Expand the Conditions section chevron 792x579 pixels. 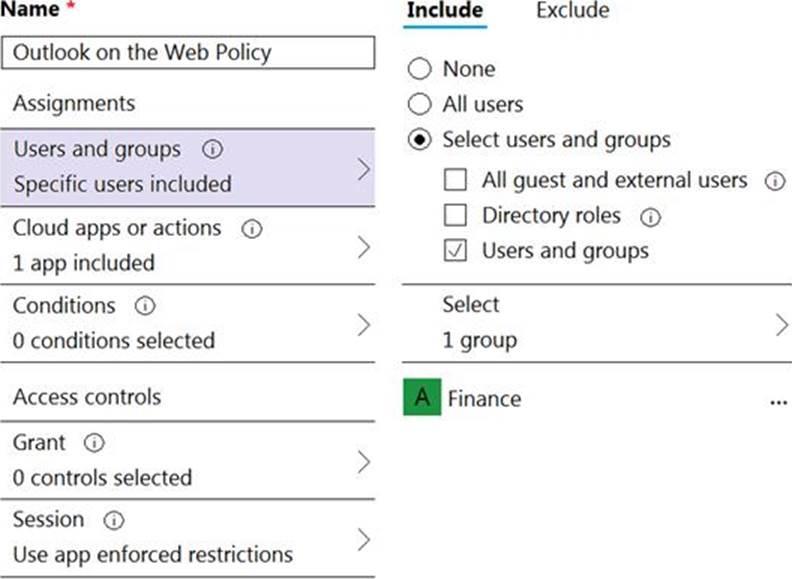click(363, 324)
